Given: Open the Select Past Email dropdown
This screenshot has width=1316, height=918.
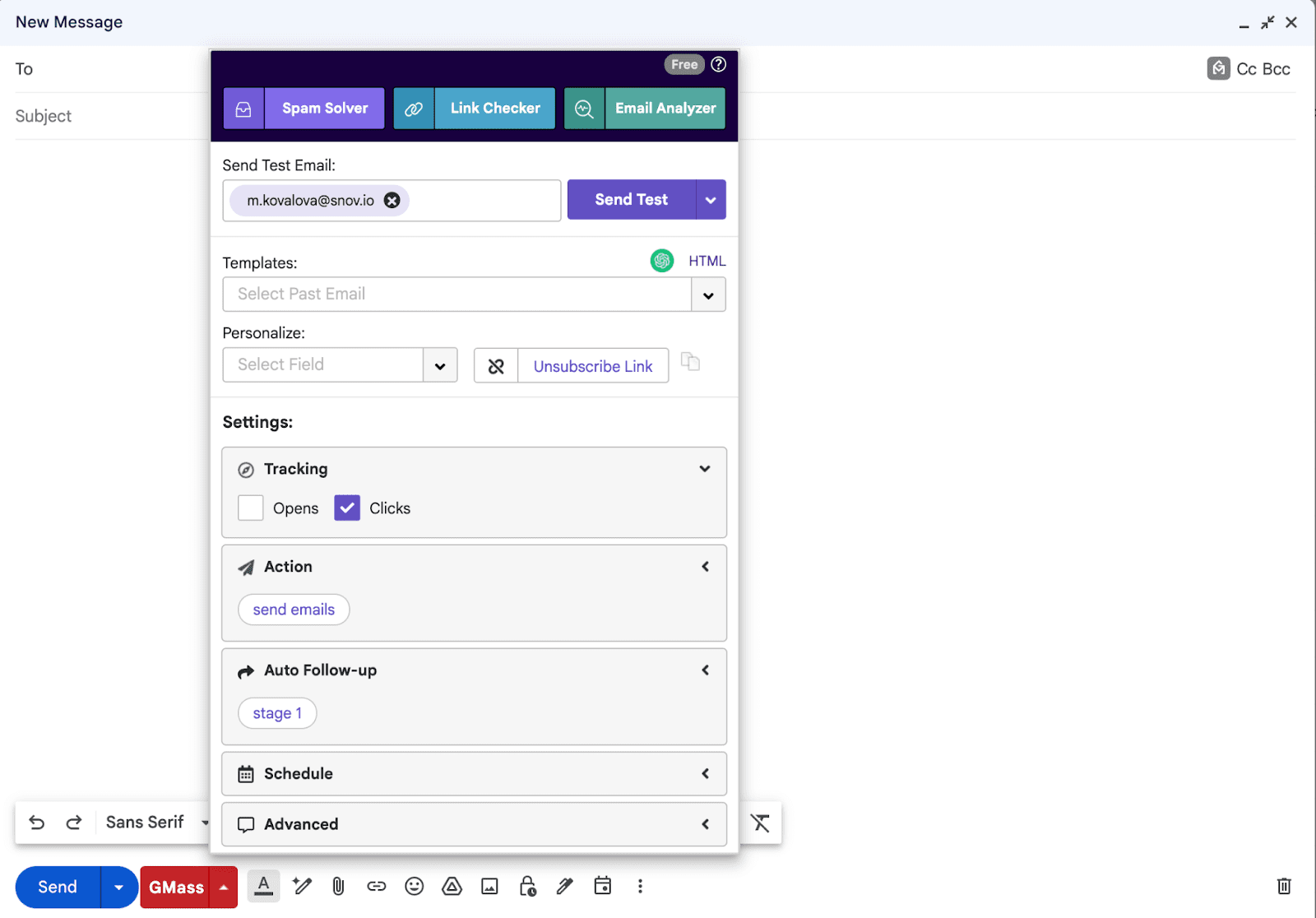Looking at the screenshot, I should (x=708, y=294).
